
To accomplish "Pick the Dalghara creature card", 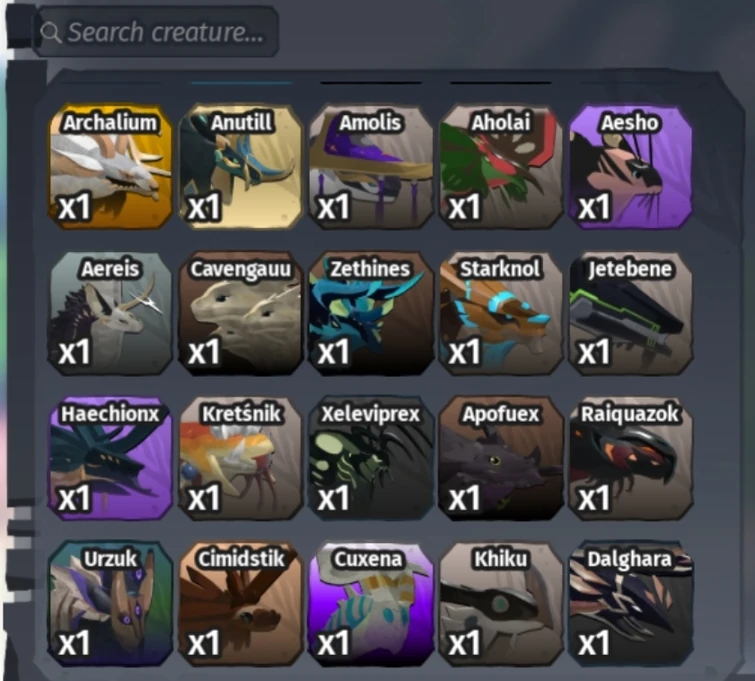I will (x=631, y=604).
